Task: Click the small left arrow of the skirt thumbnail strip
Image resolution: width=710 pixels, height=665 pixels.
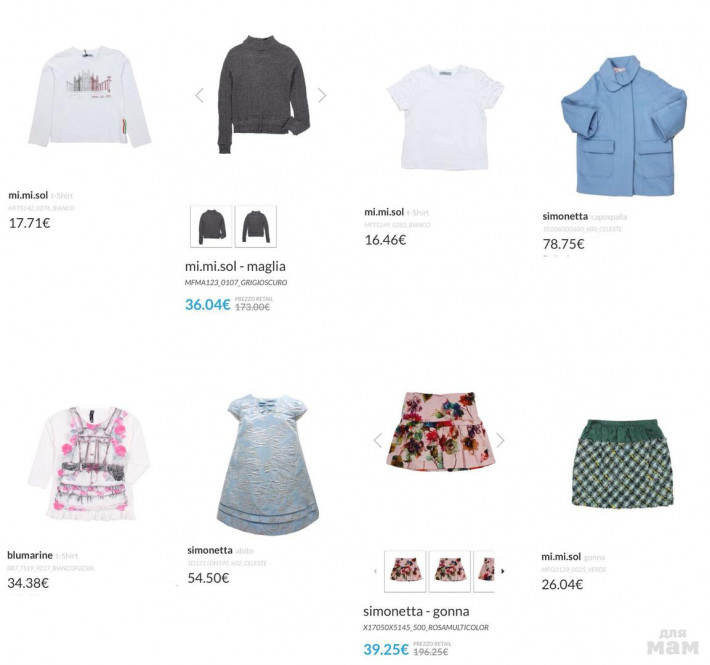Action: click(x=375, y=571)
